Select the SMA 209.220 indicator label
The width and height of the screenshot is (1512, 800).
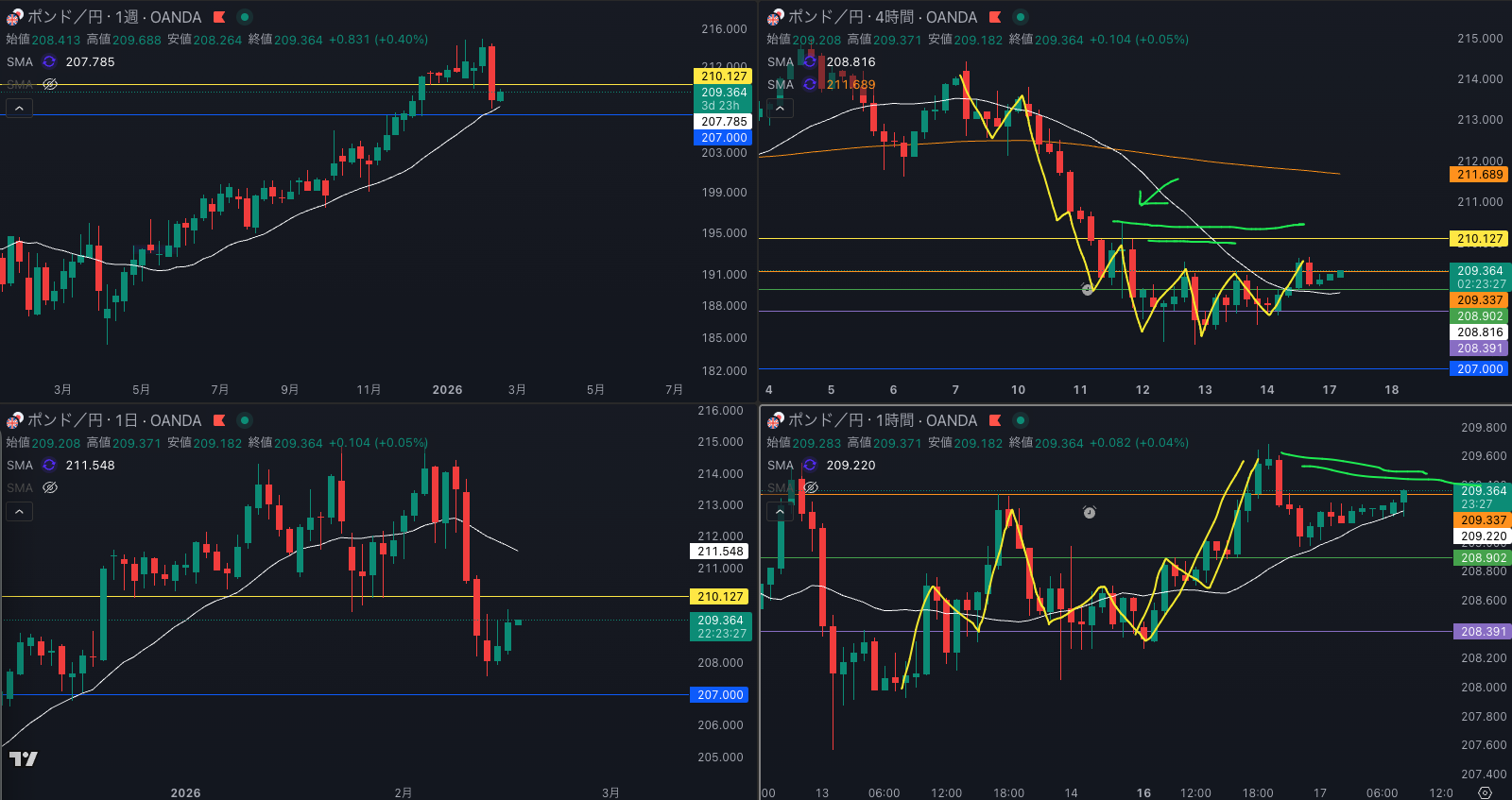pyautogui.click(x=781, y=466)
